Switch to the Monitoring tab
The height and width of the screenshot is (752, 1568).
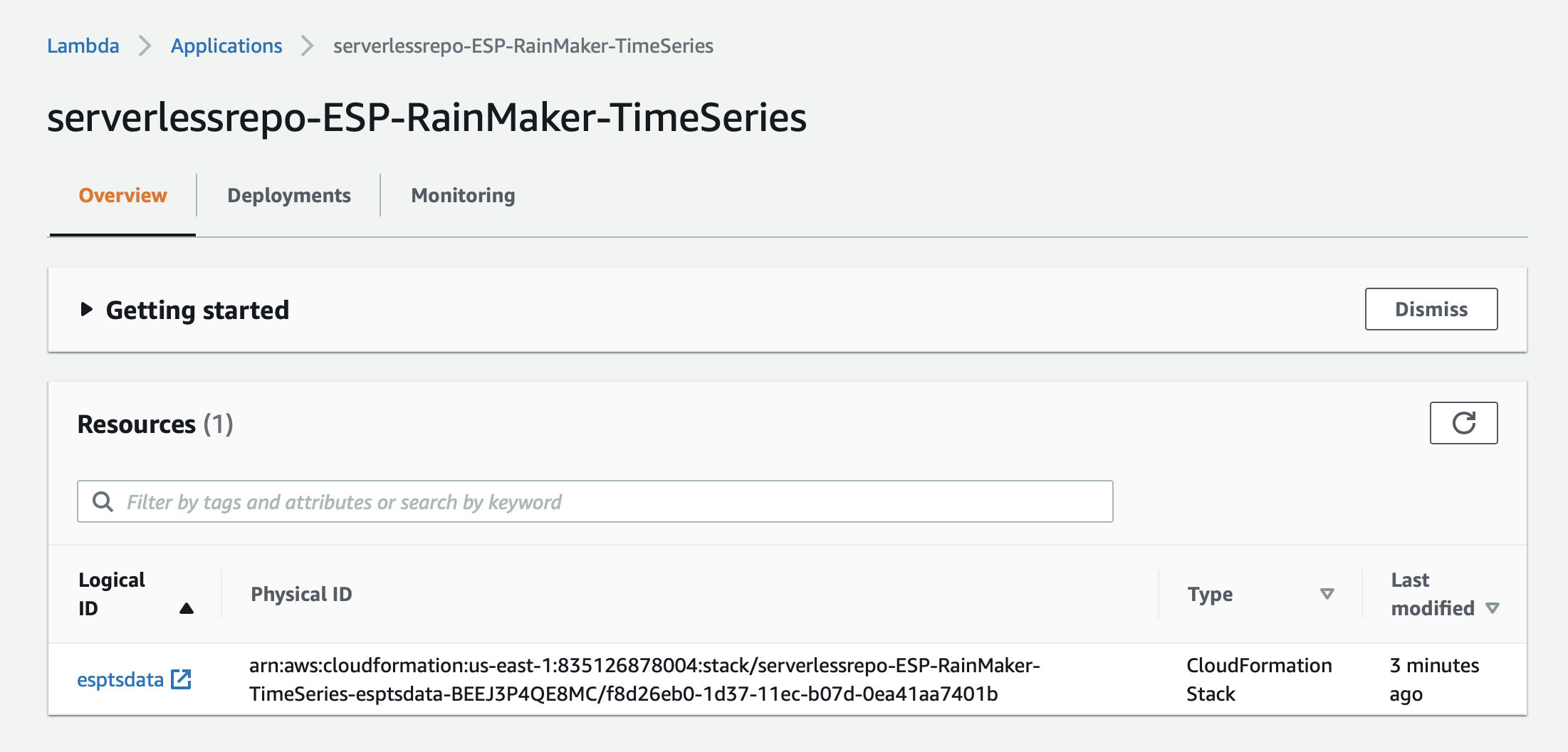coord(463,195)
